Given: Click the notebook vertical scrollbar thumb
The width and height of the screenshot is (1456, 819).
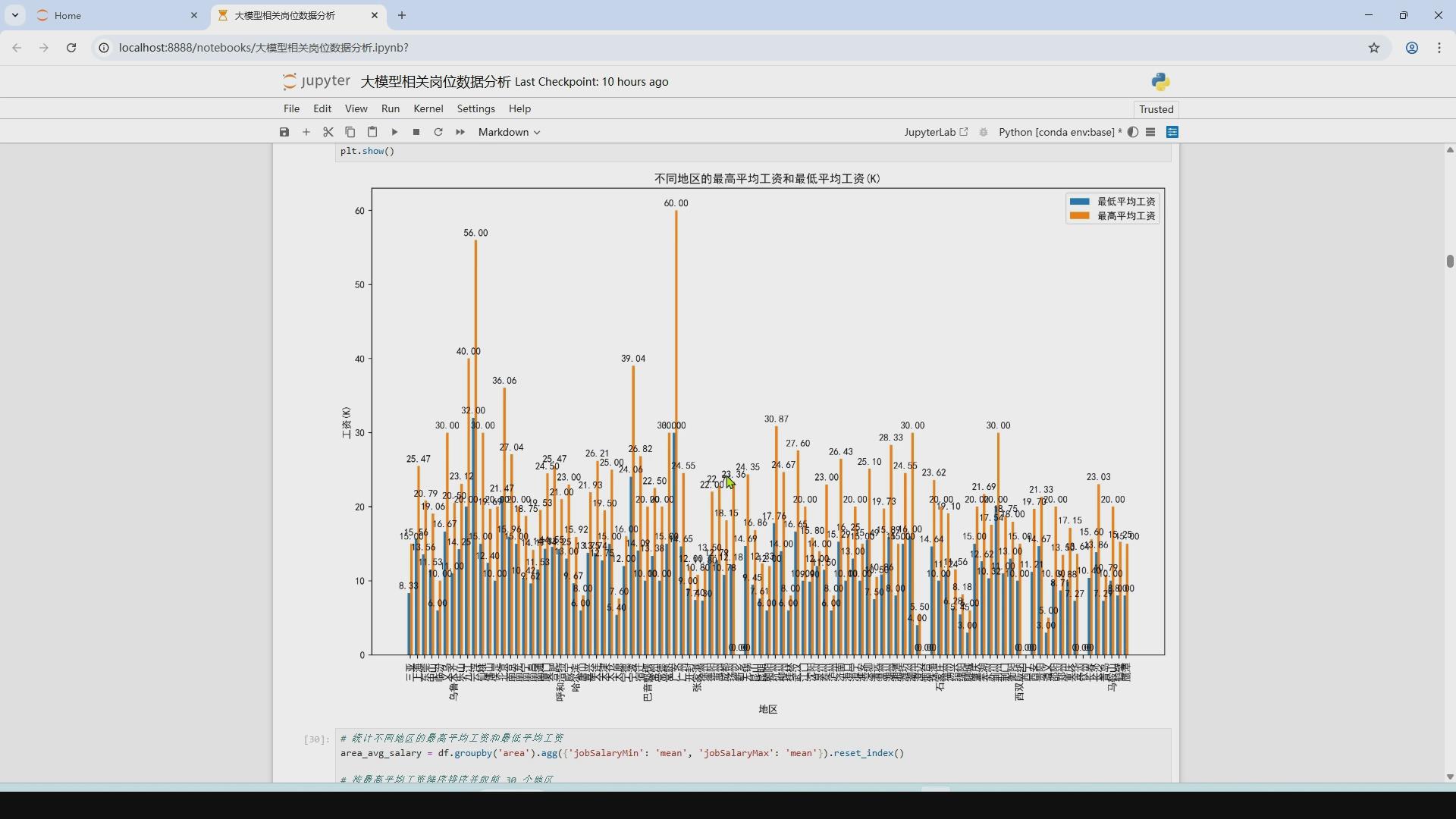Looking at the screenshot, I should [x=1450, y=261].
